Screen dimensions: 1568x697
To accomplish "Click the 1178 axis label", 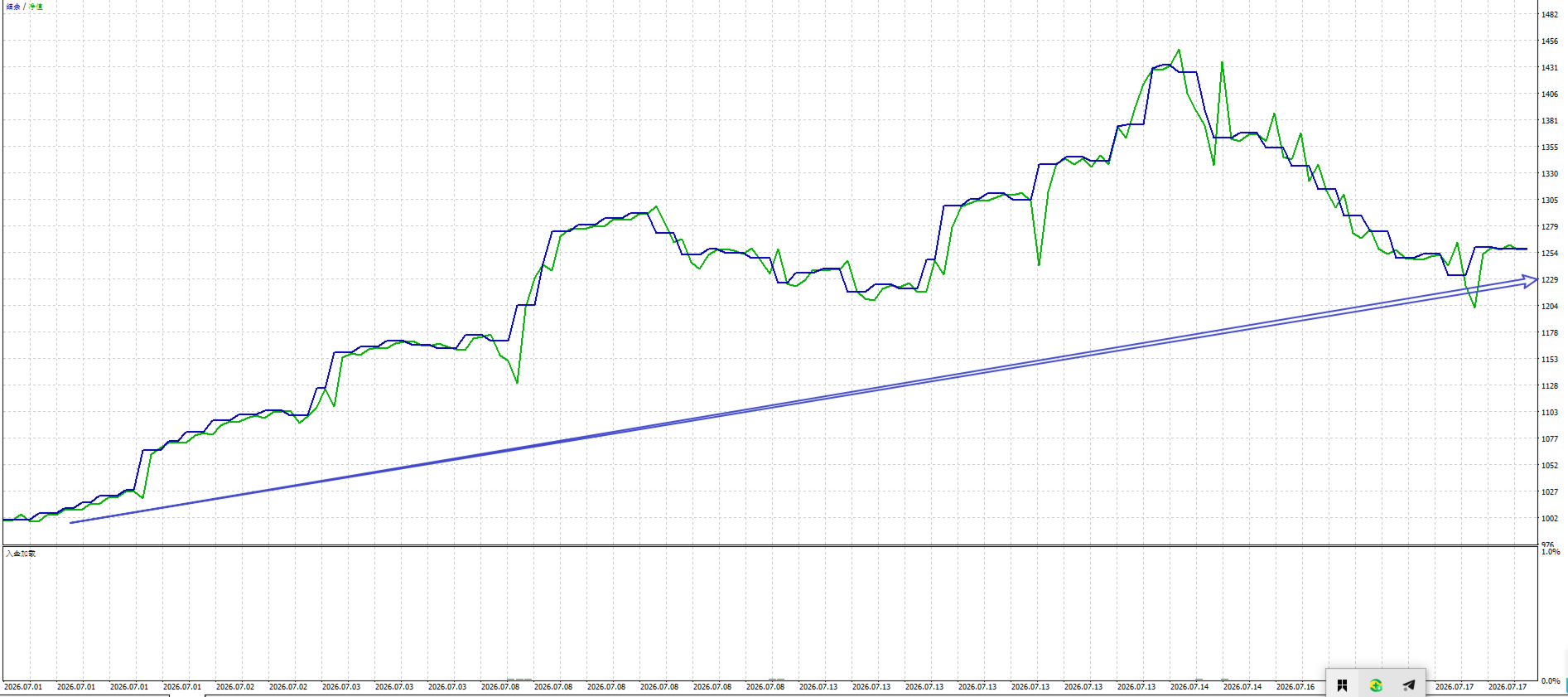I will (1549, 333).
